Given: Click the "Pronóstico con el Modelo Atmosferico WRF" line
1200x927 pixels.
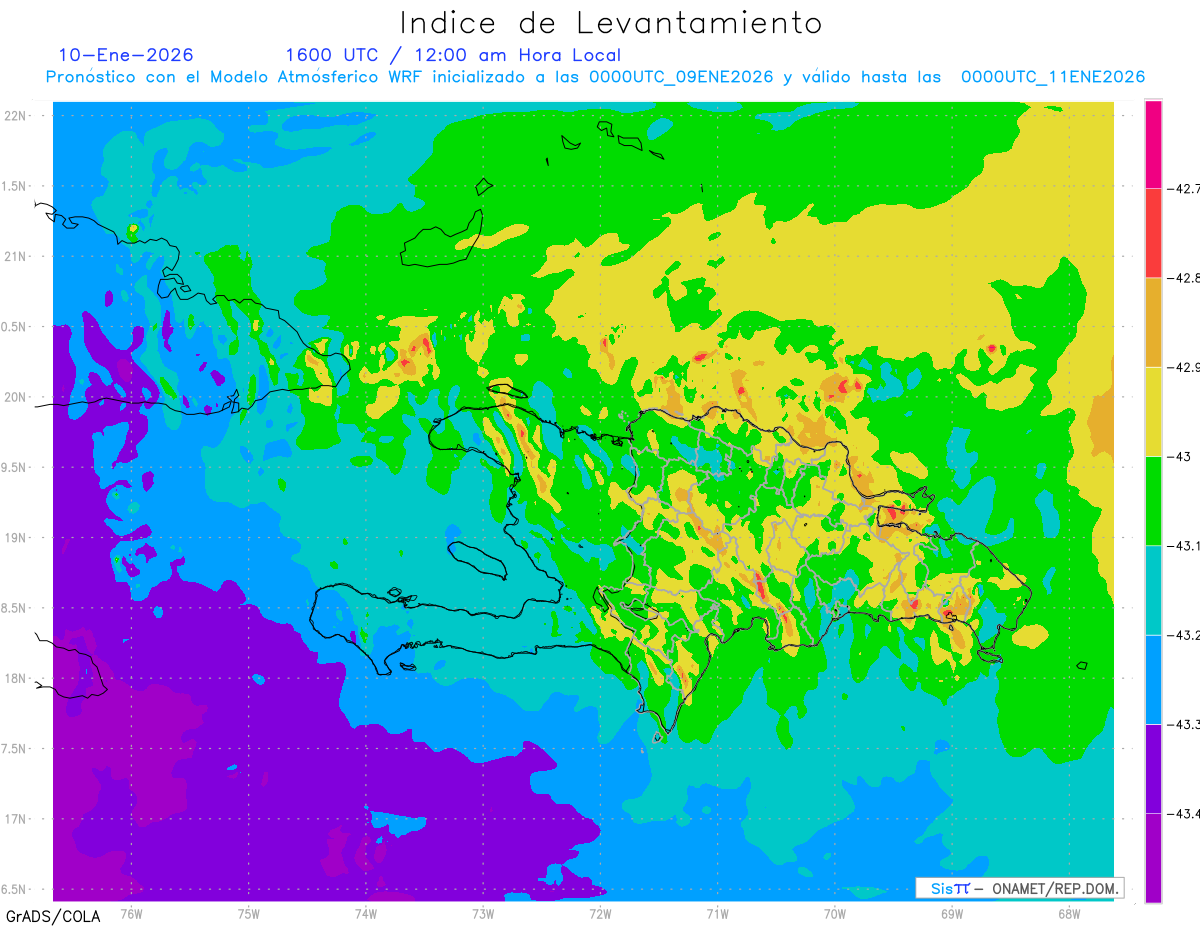Looking at the screenshot, I should click(595, 77).
